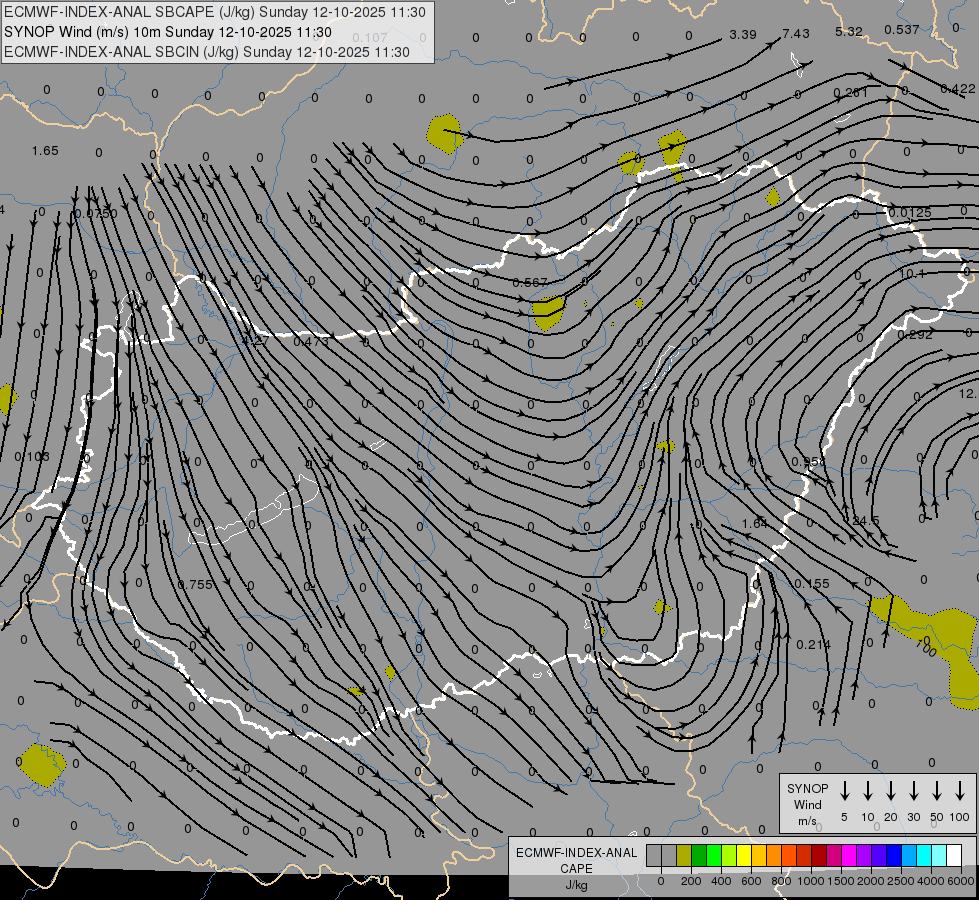This screenshot has width=979, height=900.
Task: Select the white swatch at 6000 J/kg
Action: click(x=954, y=855)
